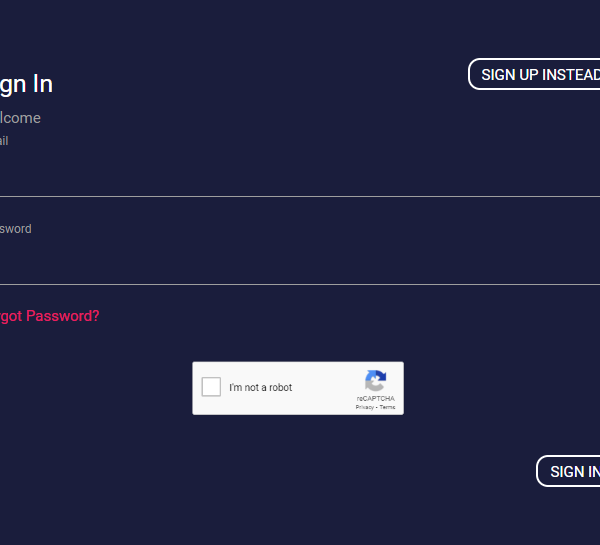This screenshot has height=545, width=600.
Task: Focus the Email input field
Action: click(300, 172)
